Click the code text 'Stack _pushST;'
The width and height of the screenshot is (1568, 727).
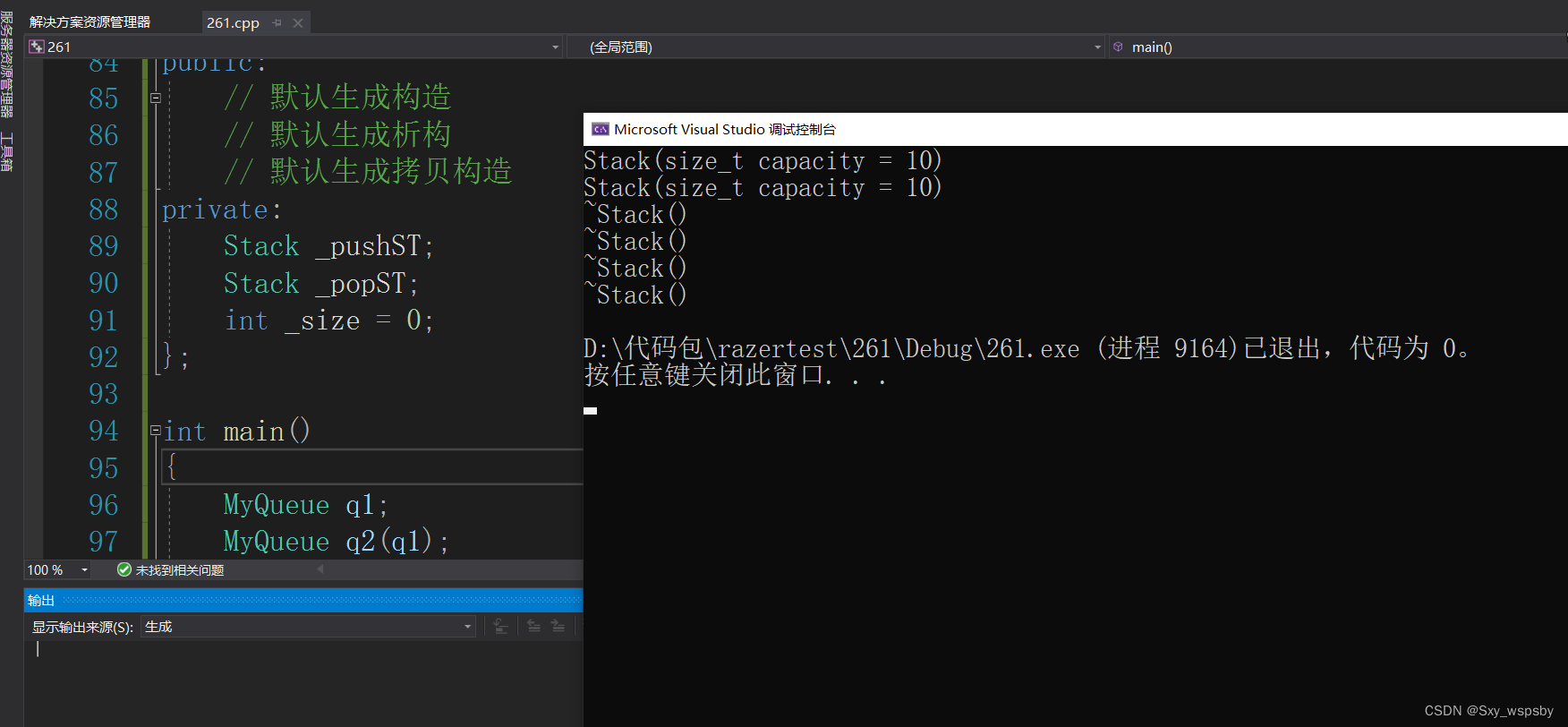[328, 246]
